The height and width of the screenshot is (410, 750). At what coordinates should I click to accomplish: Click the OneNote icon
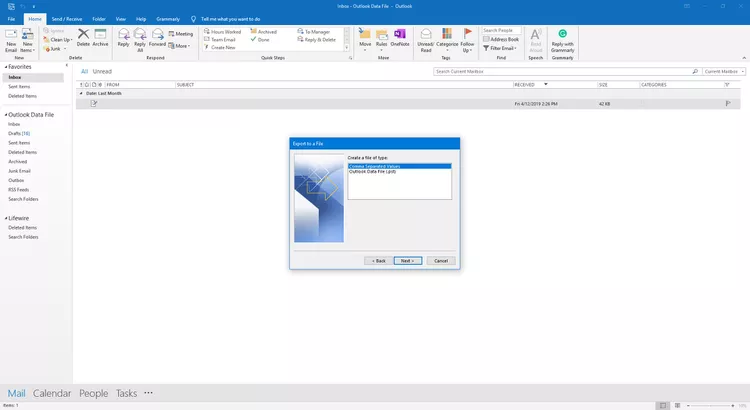(400, 34)
